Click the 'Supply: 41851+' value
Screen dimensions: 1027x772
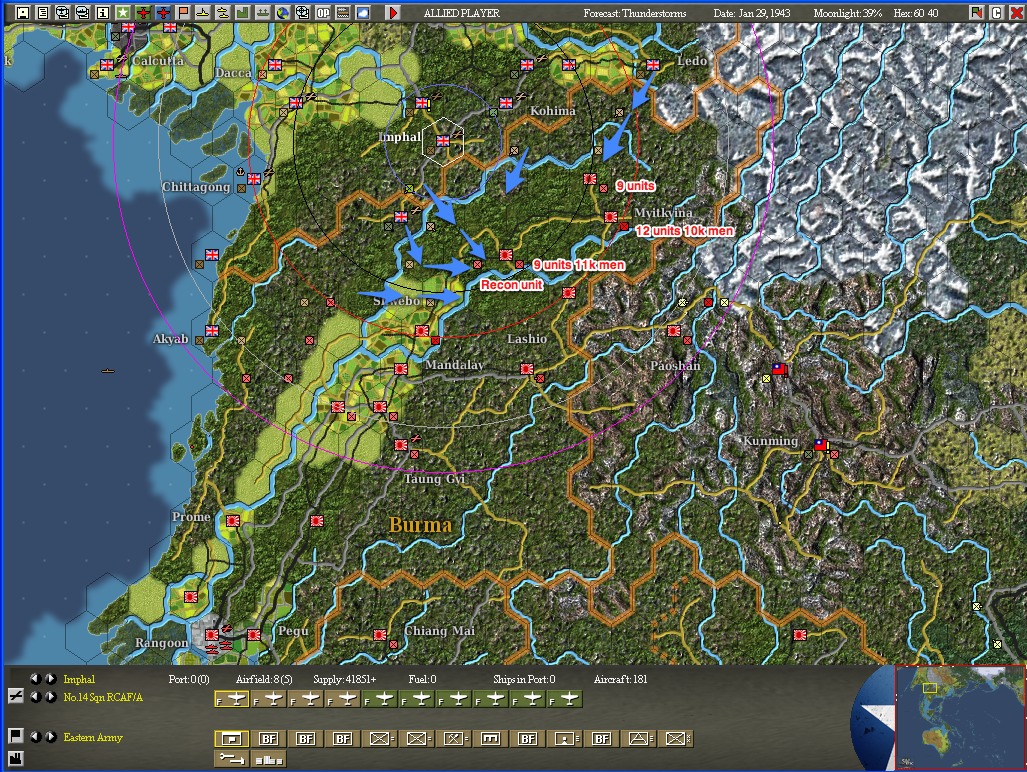point(345,679)
